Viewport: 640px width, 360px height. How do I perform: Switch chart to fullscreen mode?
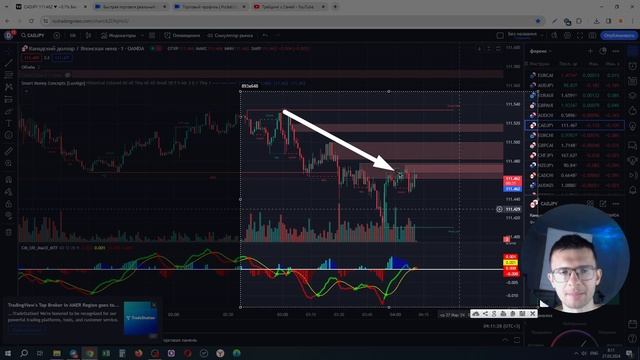580,36
